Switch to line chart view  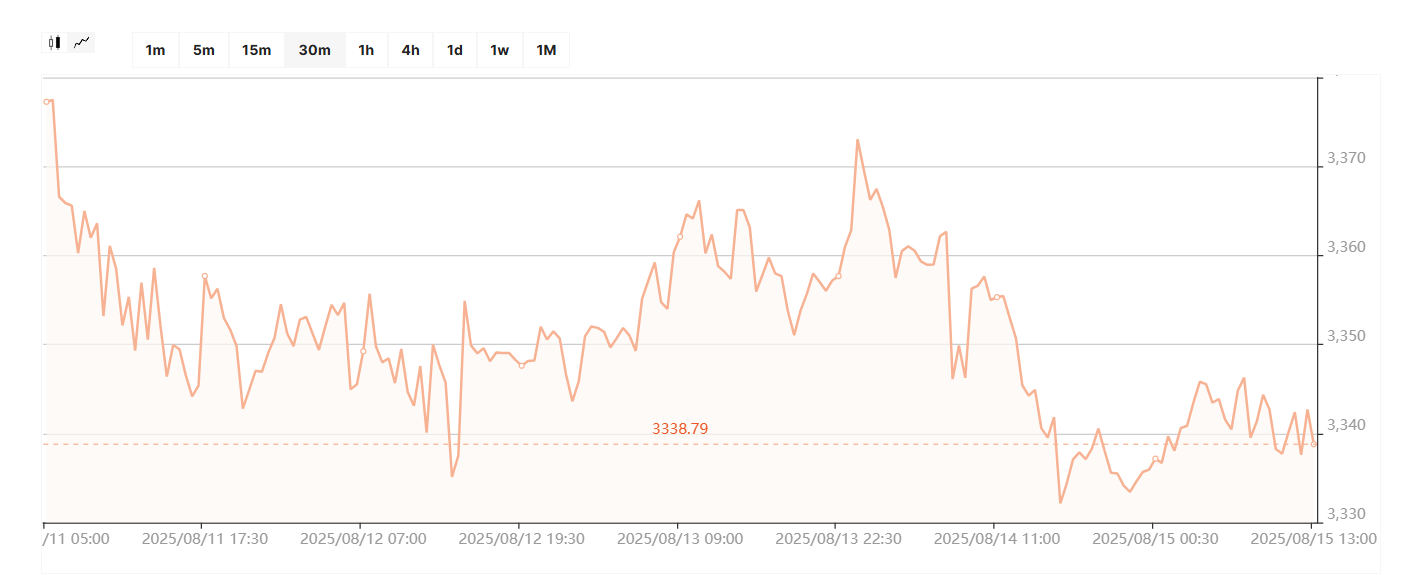tap(82, 43)
